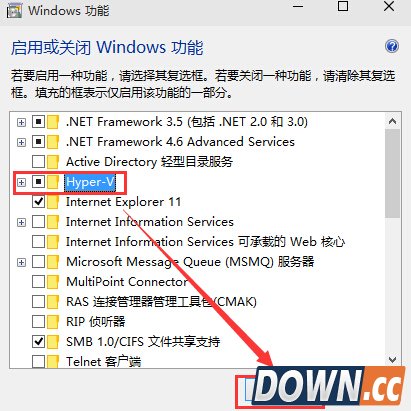Click the Active Directory folder icon

53,162
